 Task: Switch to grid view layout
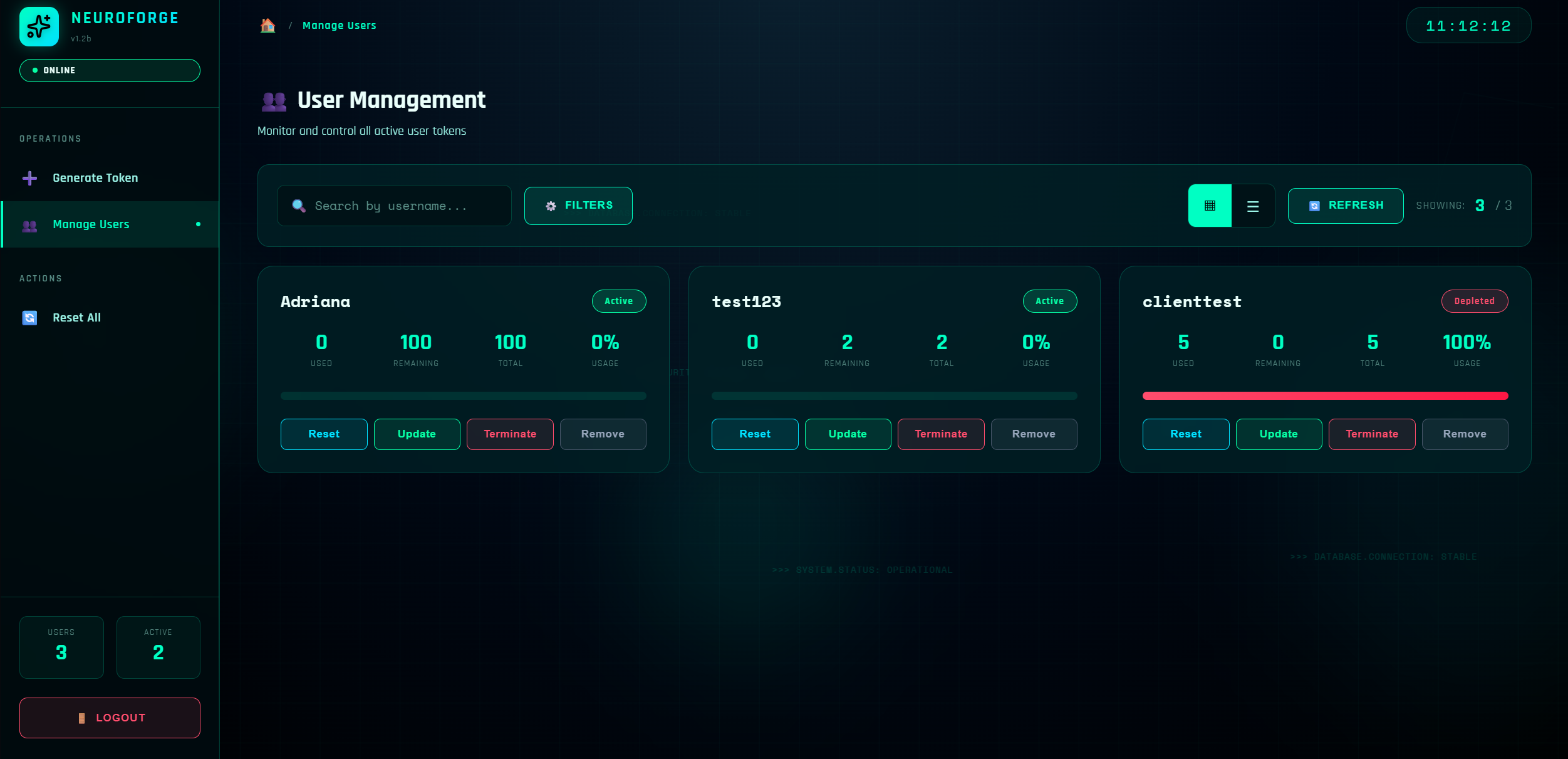pos(1210,206)
